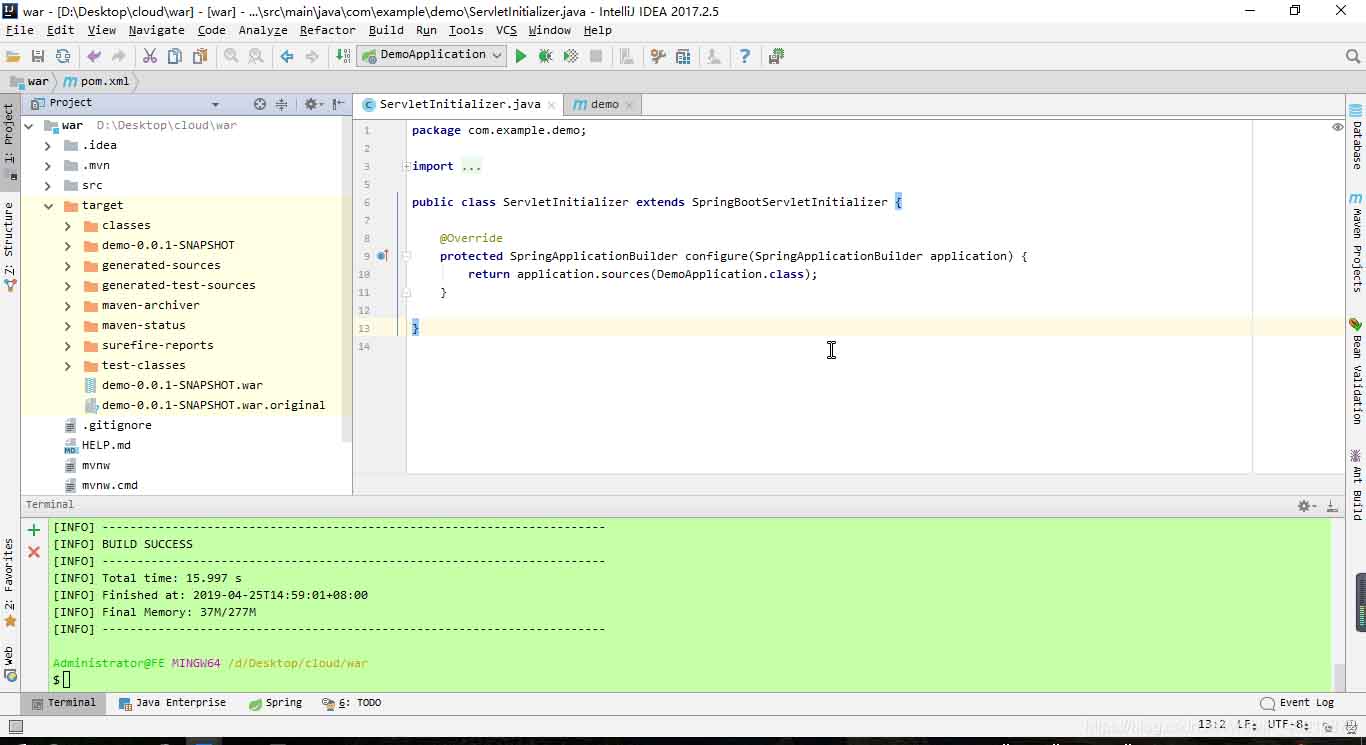Close the ServletInitializer.java tab
Viewport: 1366px width, 745px height.
tap(552, 104)
